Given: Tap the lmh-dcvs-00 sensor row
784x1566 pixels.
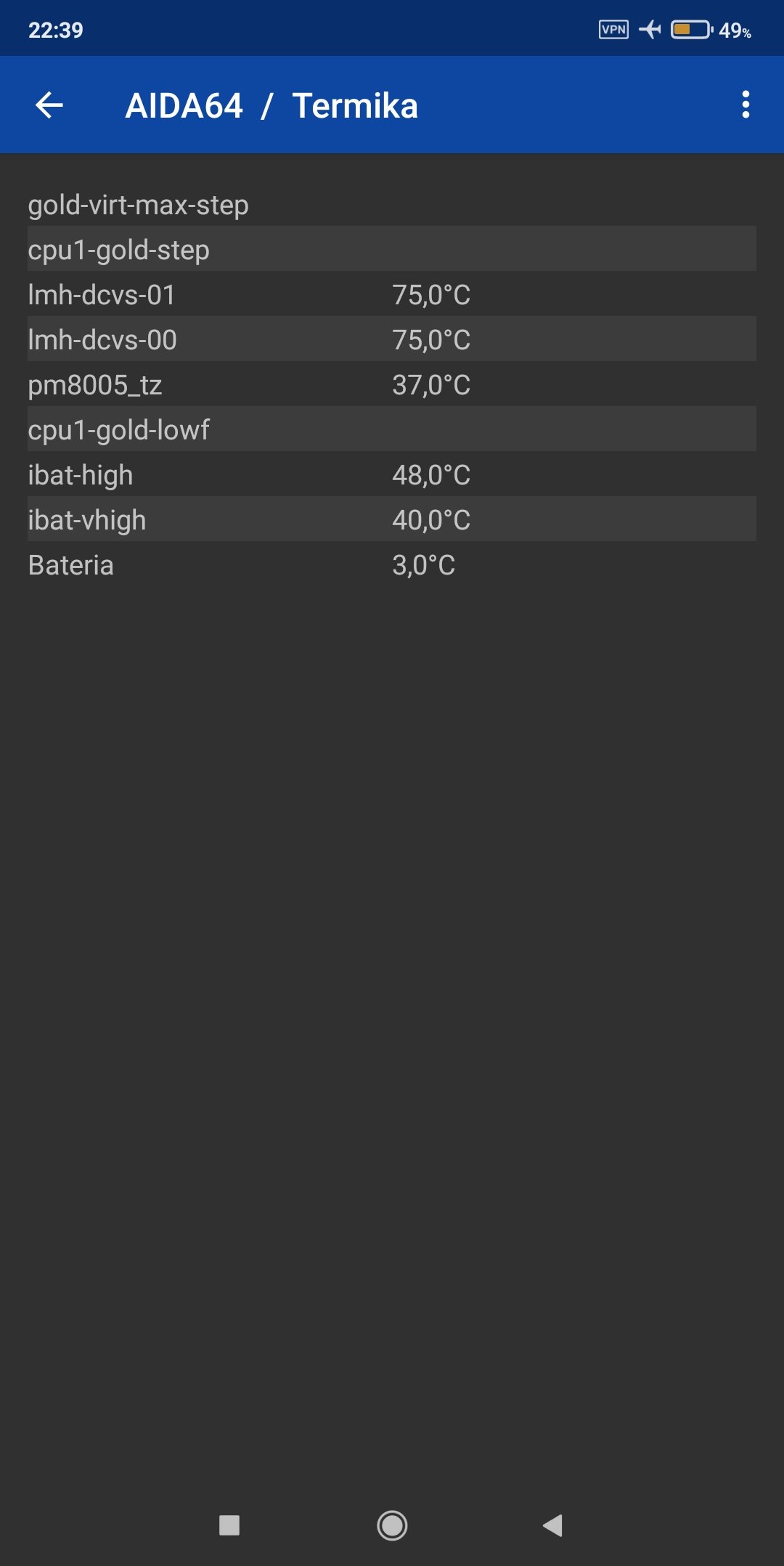Looking at the screenshot, I should click(x=392, y=340).
